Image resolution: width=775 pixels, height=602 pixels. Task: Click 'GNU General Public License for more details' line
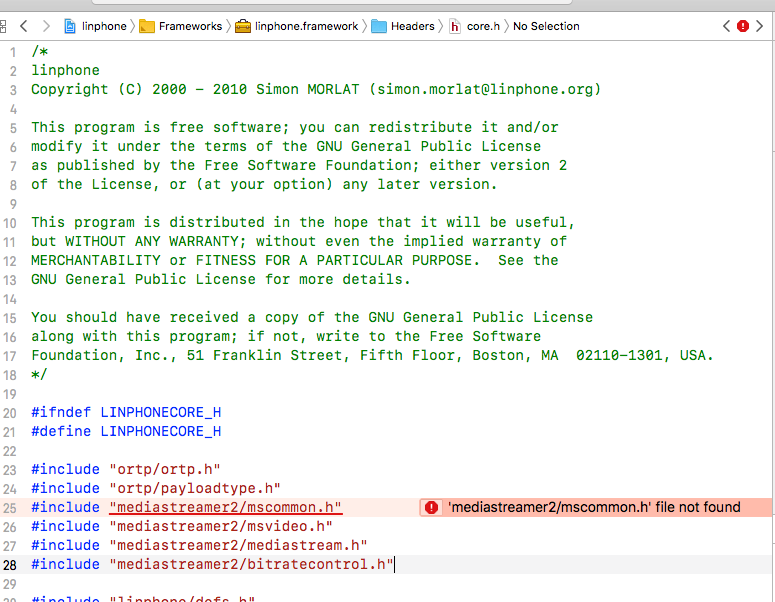[x=221, y=279]
